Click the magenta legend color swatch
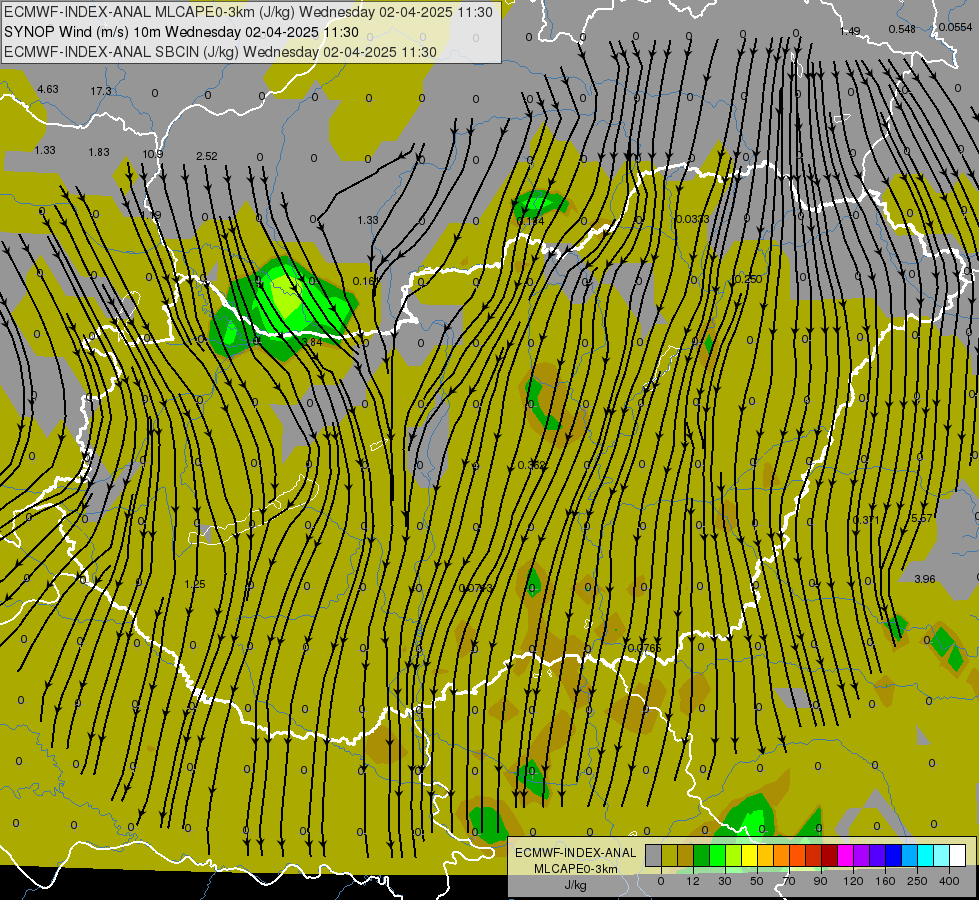 click(x=846, y=855)
